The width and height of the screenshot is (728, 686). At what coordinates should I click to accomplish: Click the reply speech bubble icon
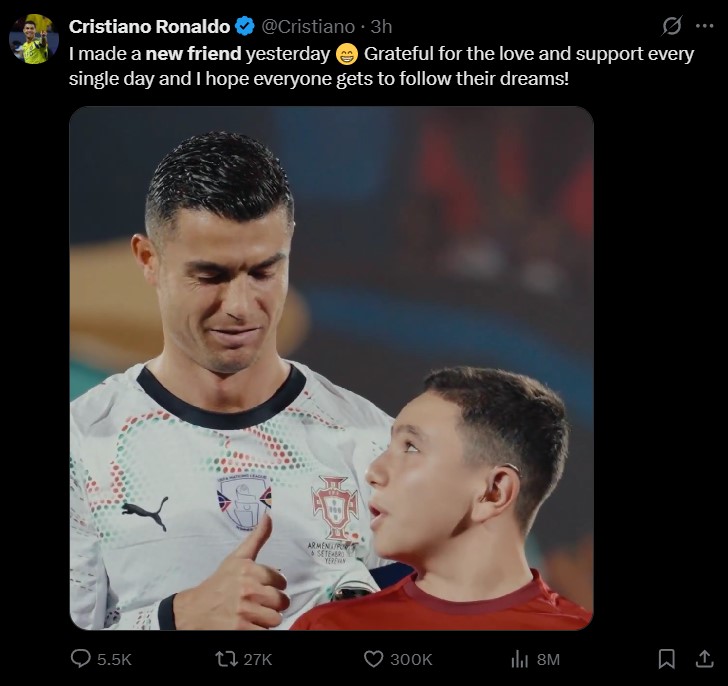tap(81, 659)
